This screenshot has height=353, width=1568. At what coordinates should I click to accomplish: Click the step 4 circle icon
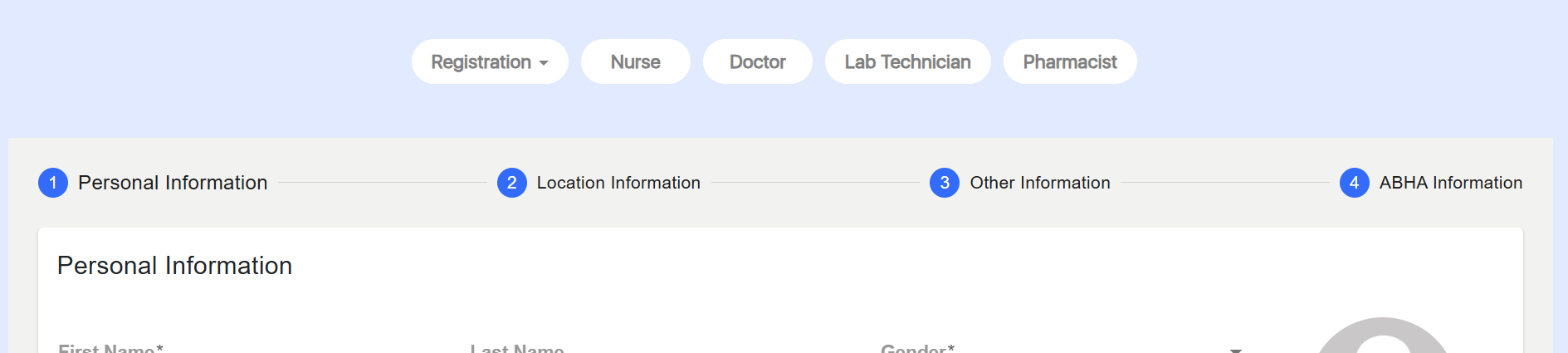1355,183
